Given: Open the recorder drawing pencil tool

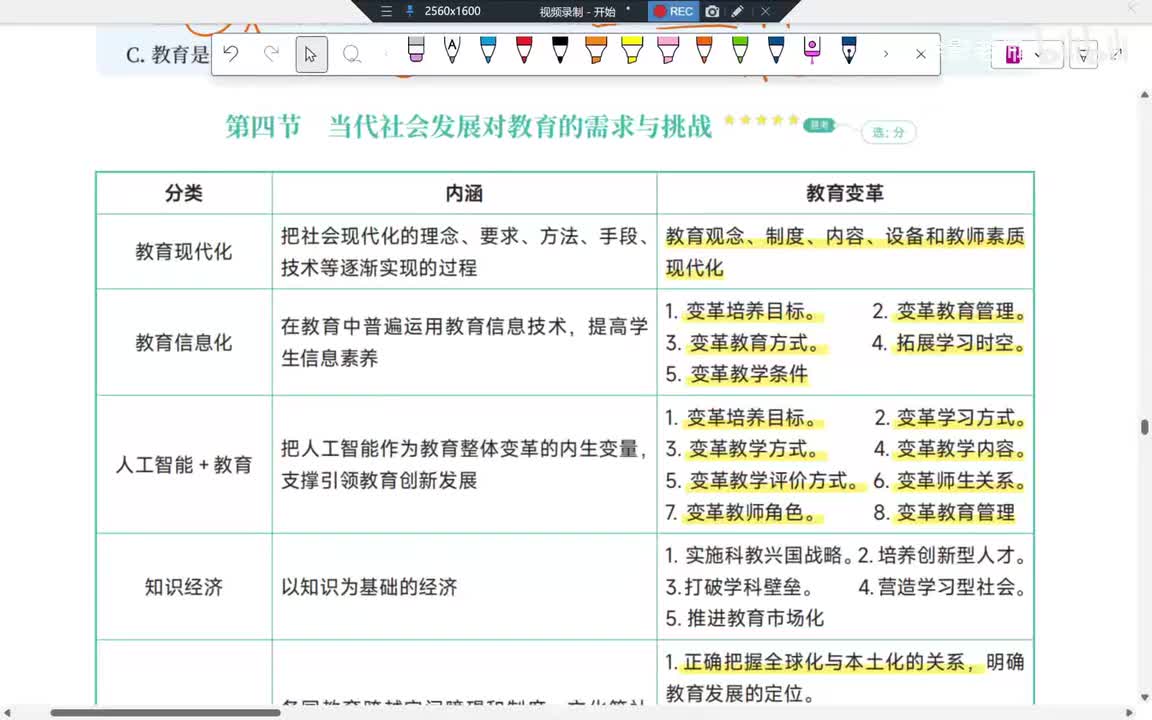Looking at the screenshot, I should (x=738, y=11).
